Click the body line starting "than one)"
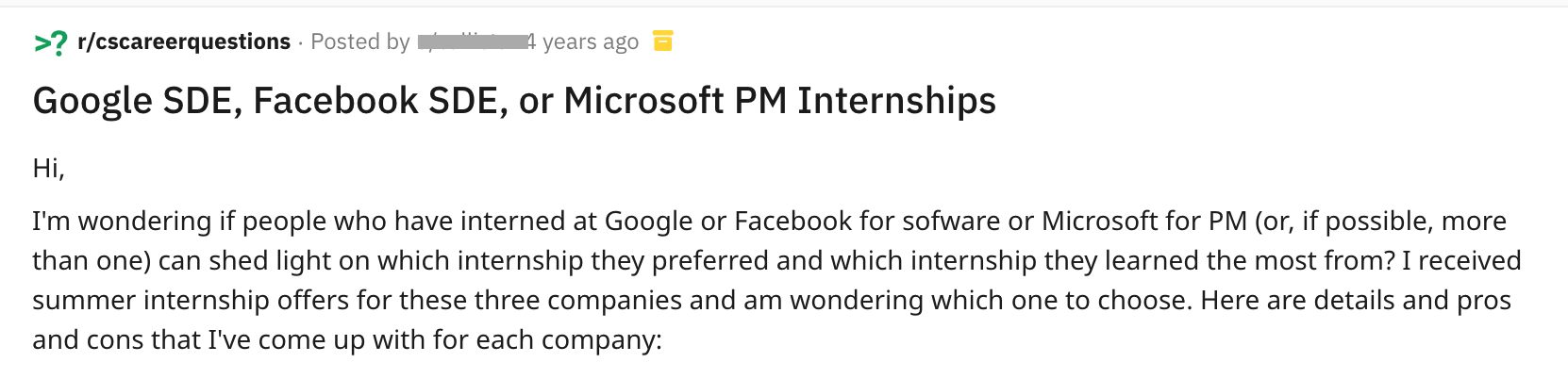 pos(777,260)
